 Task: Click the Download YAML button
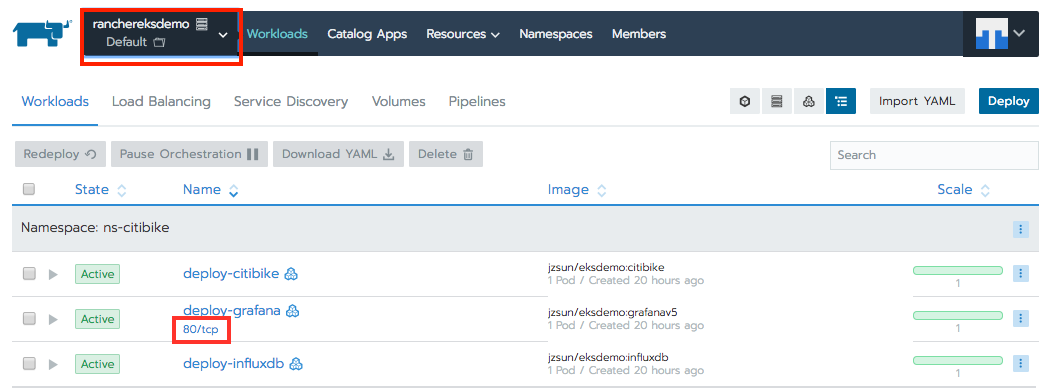(339, 154)
